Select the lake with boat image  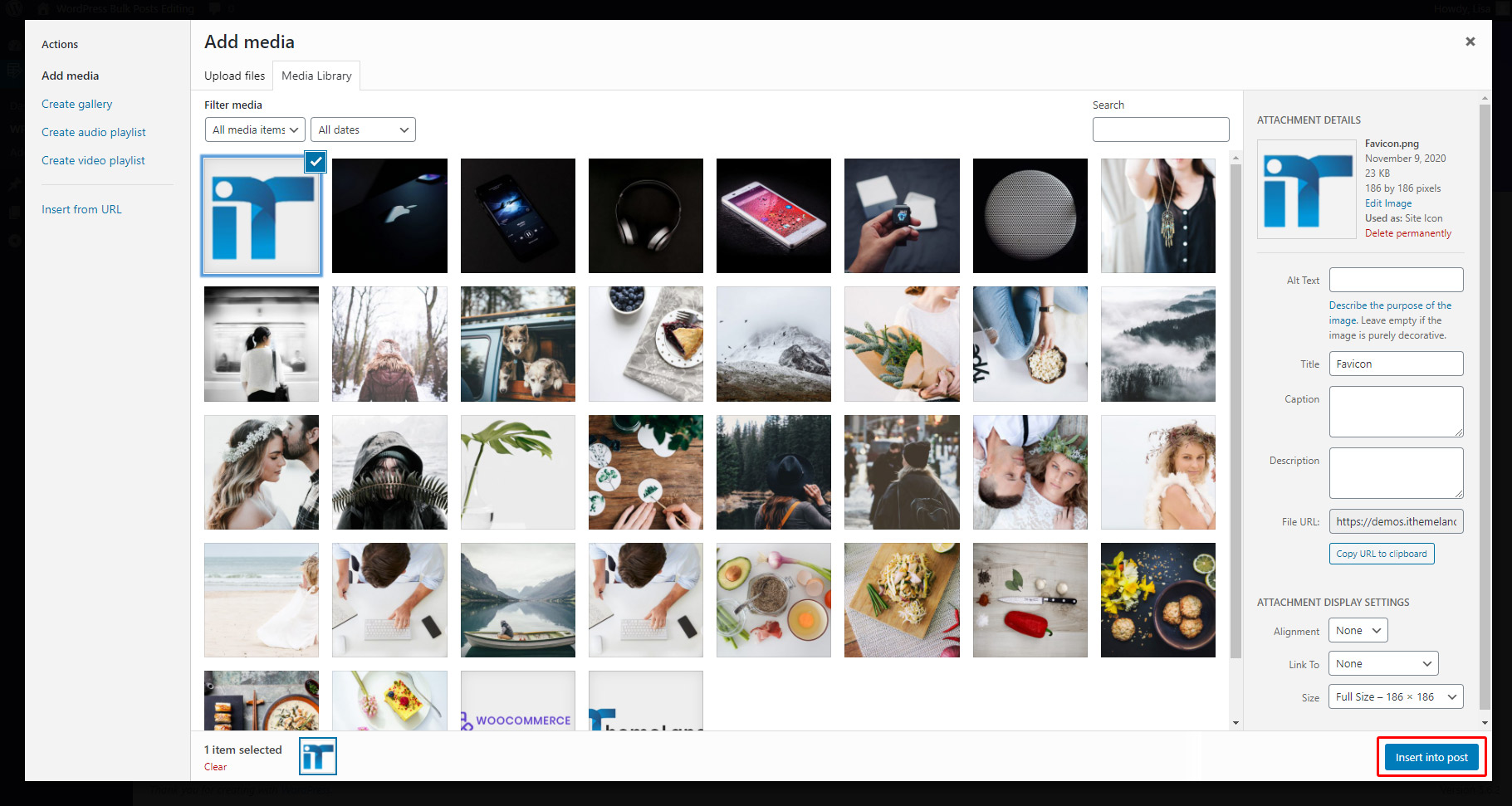tap(517, 600)
